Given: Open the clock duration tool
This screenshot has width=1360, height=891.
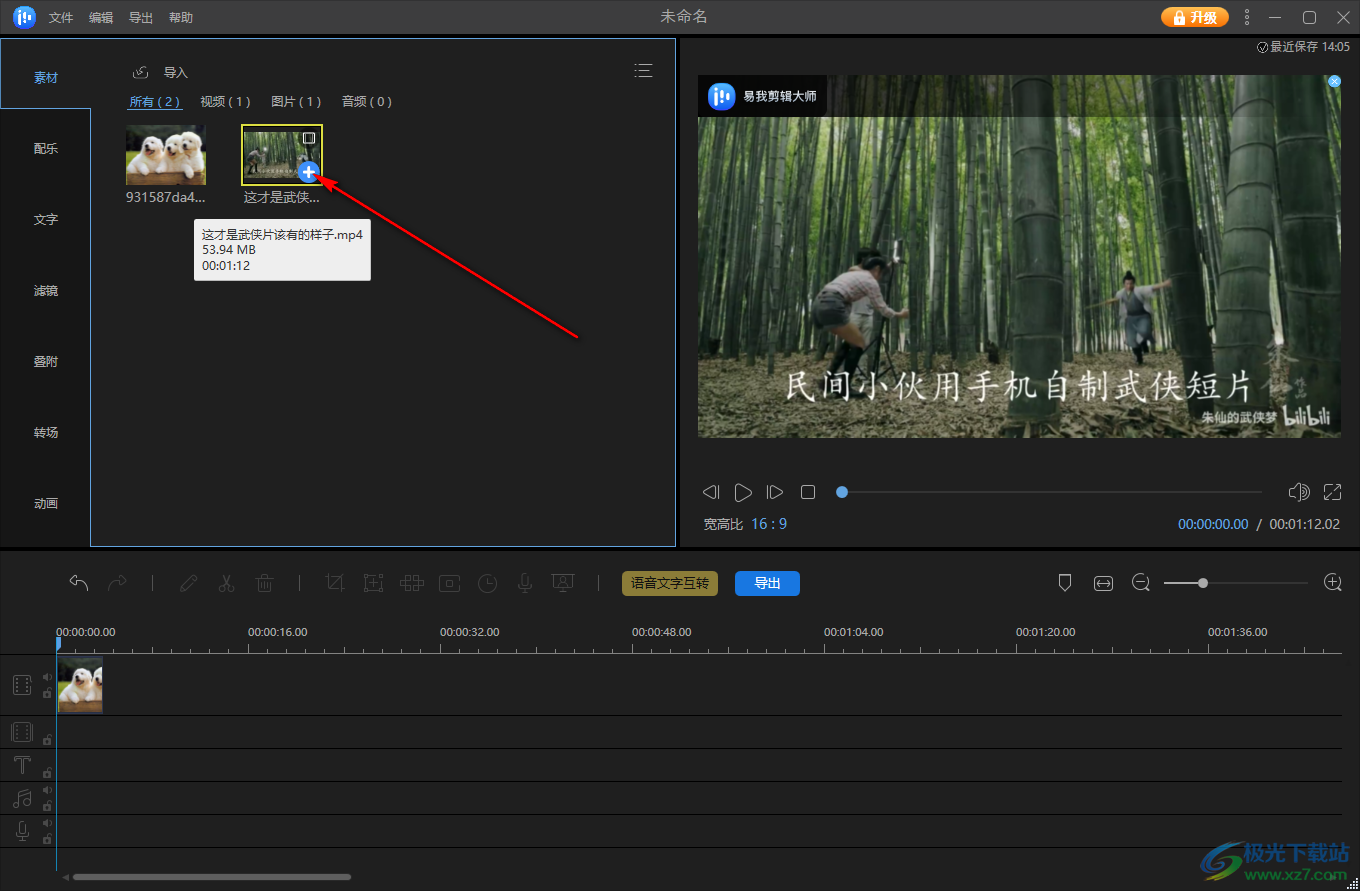Looking at the screenshot, I should [487, 583].
